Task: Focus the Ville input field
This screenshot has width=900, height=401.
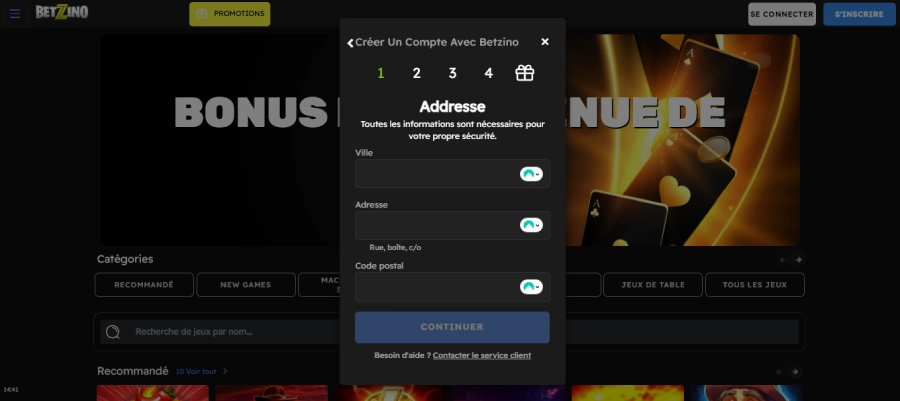Action: (435, 174)
